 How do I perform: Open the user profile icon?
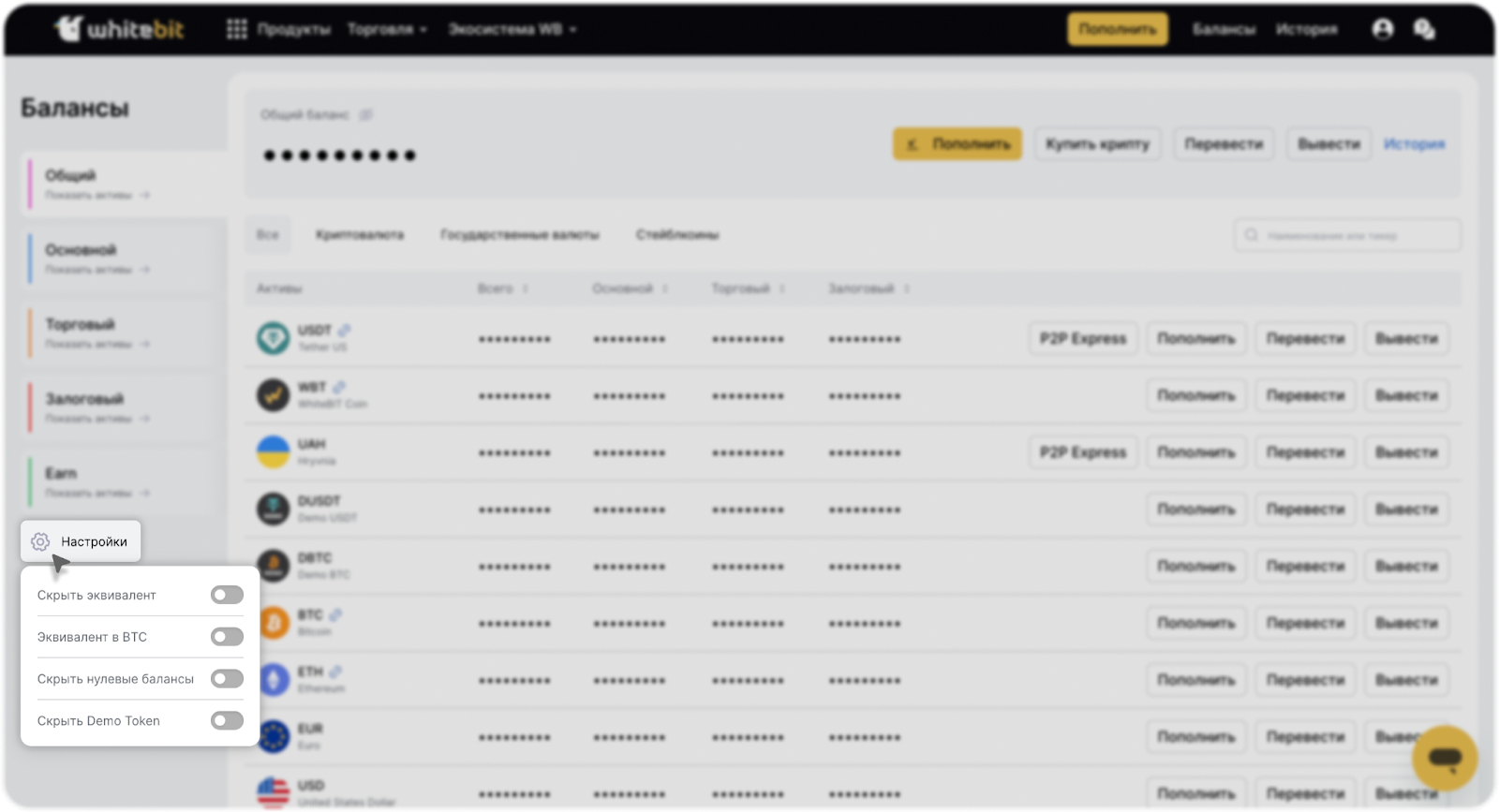coord(1382,29)
